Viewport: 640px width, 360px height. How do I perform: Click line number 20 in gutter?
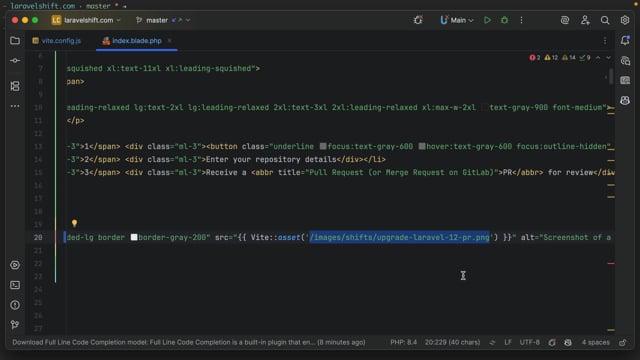click(38, 237)
